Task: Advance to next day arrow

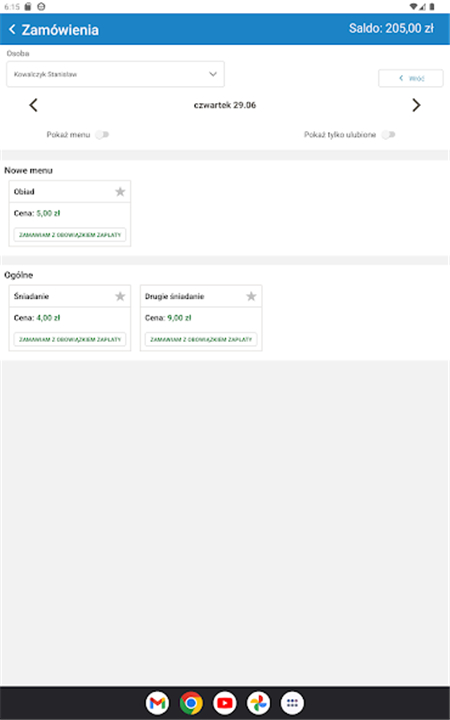Action: (416, 105)
